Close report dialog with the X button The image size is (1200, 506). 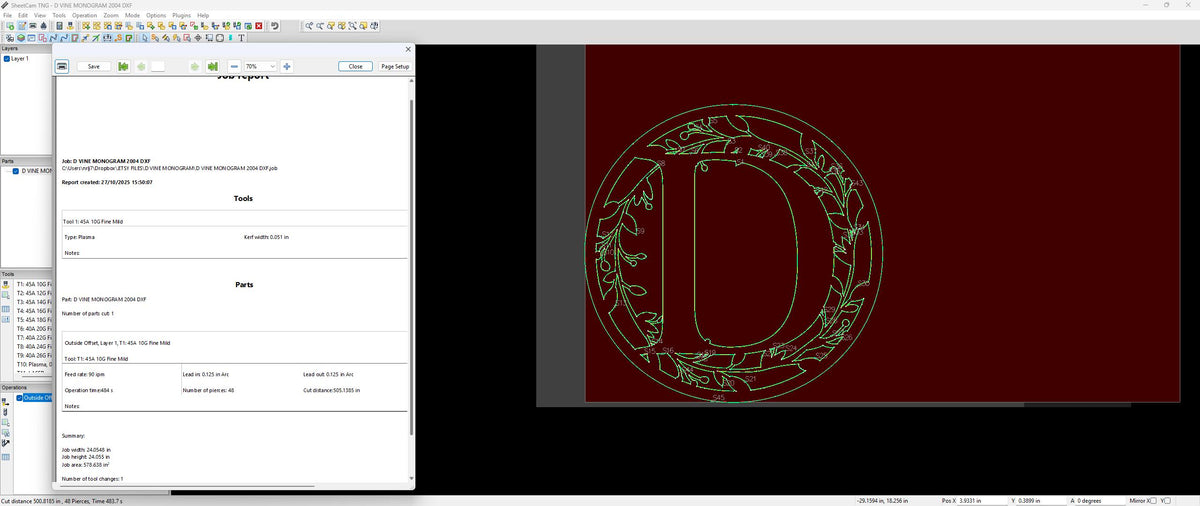click(x=407, y=48)
